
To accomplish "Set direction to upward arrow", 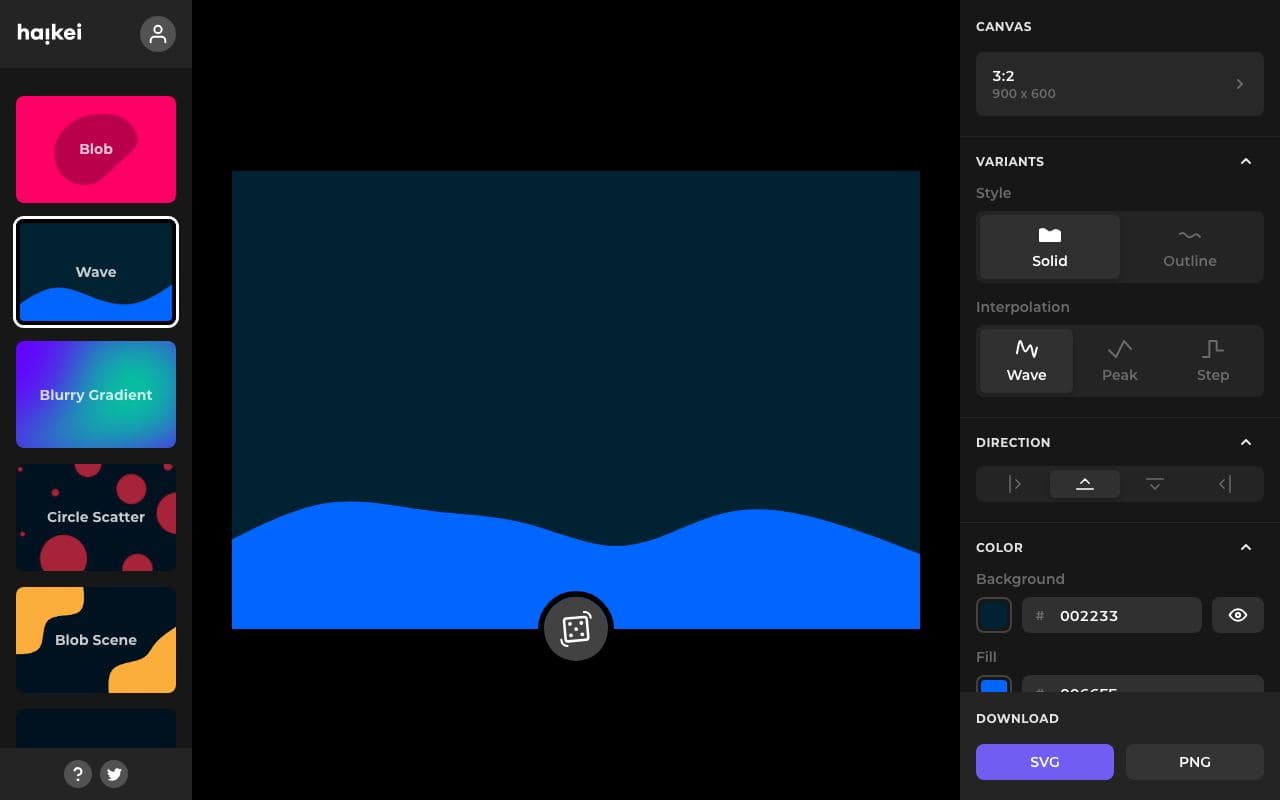I will pos(1085,484).
